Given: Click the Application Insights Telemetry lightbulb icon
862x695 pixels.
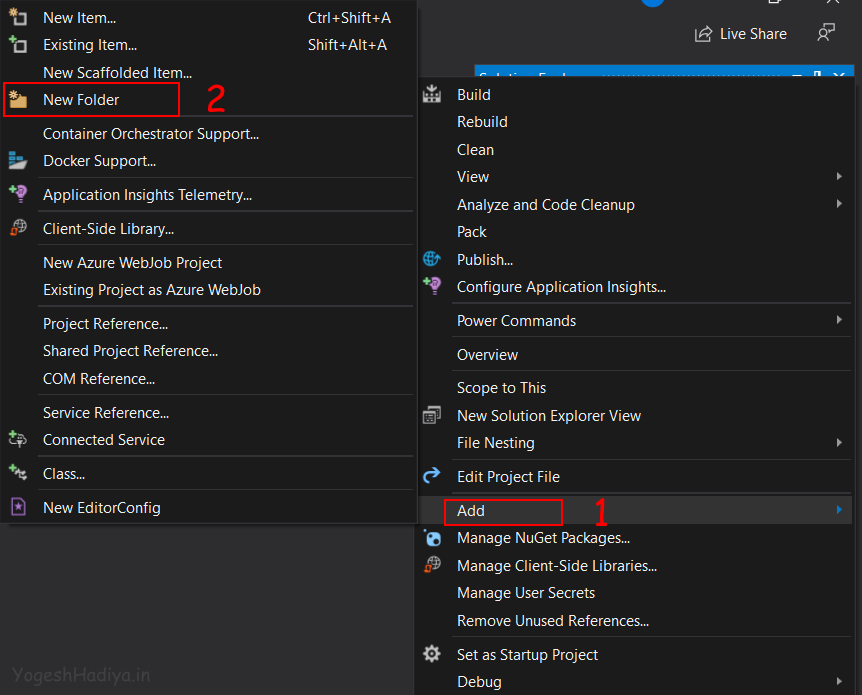Looking at the screenshot, I should [x=18, y=194].
